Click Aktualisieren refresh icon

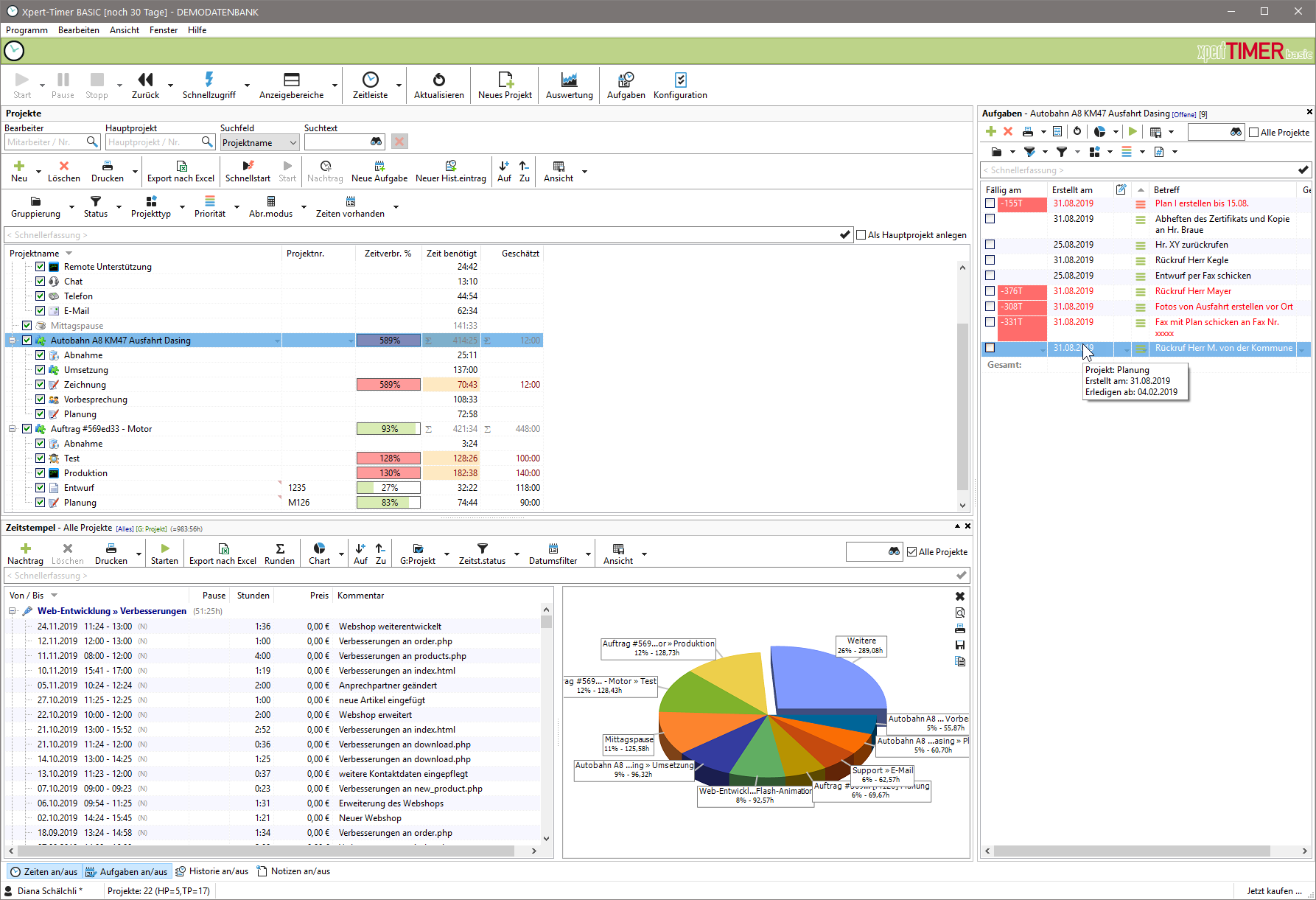click(438, 80)
